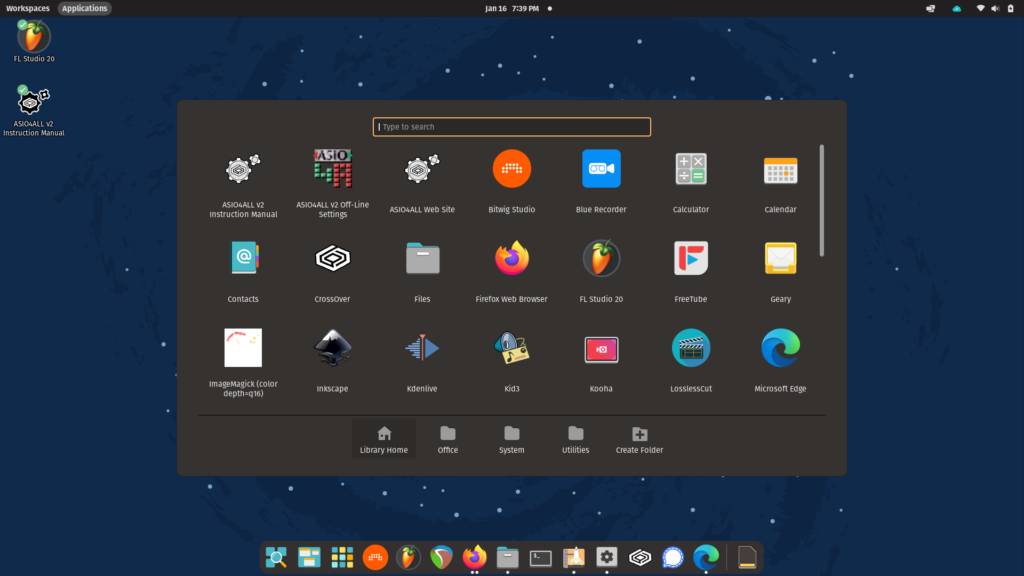This screenshot has width=1024, height=576.
Task: Launch Bitwig Studio from the app library
Action: tap(511, 169)
